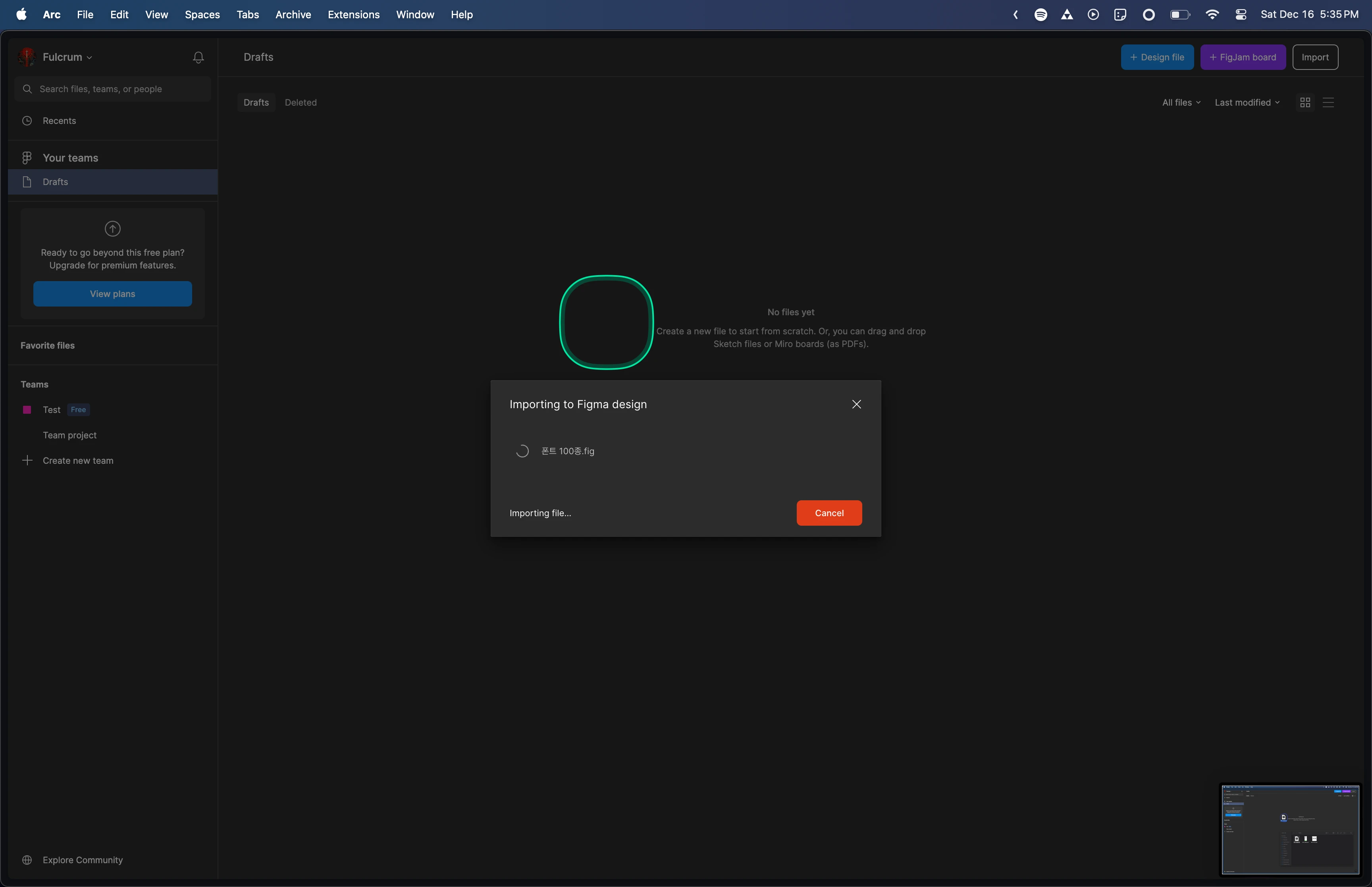Click the upgrade arrow circle icon
Image resolution: width=1372 pixels, height=887 pixels.
tap(113, 229)
